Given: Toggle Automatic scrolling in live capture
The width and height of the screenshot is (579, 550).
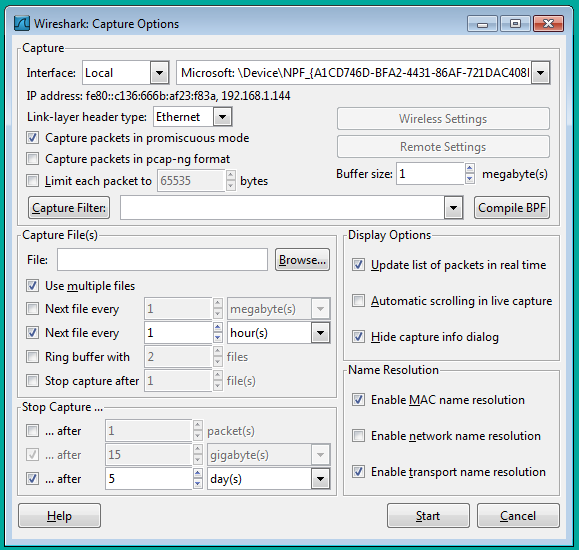Looking at the screenshot, I should [358, 301].
